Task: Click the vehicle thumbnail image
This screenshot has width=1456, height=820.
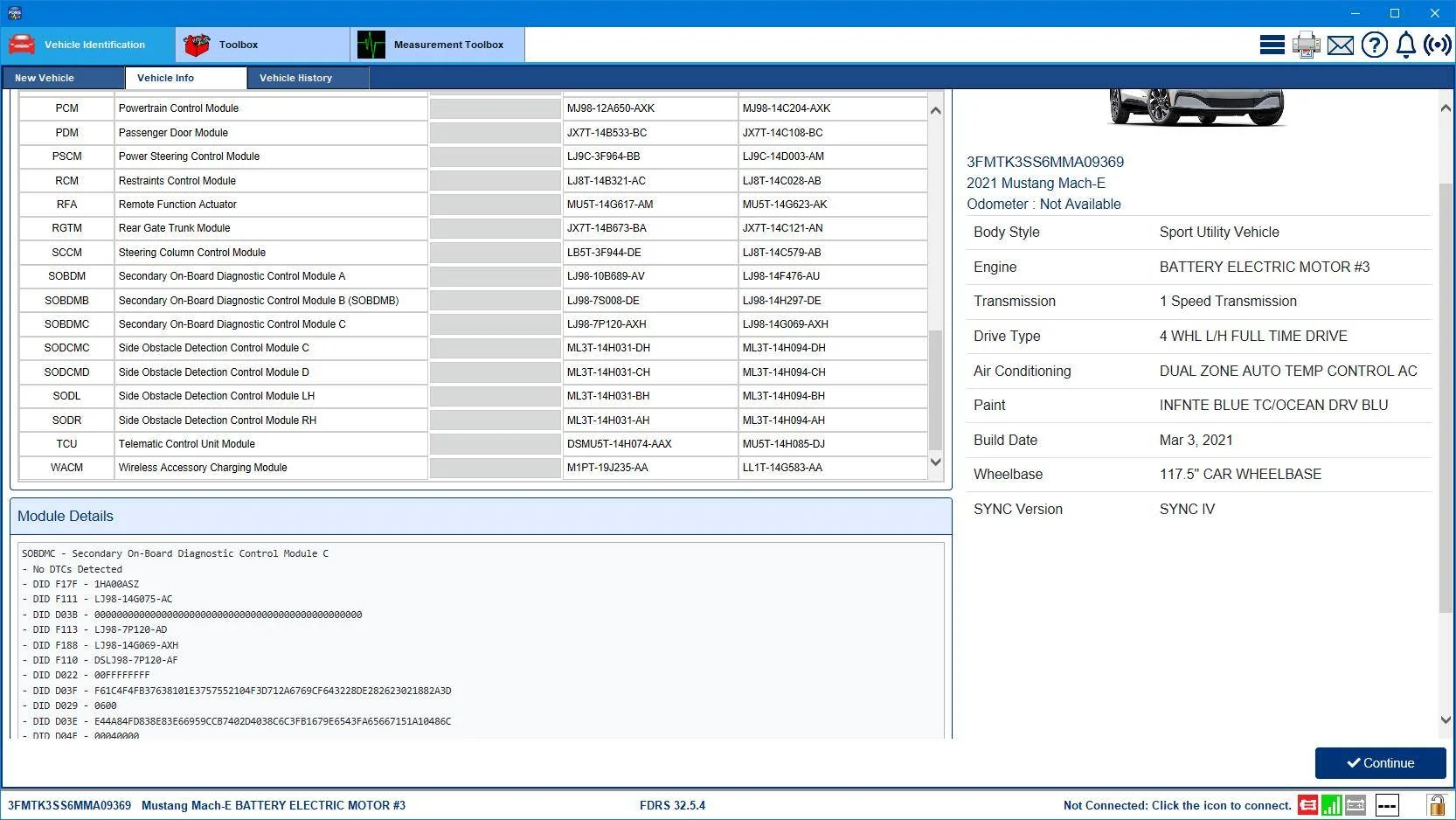Action: 1196,107
